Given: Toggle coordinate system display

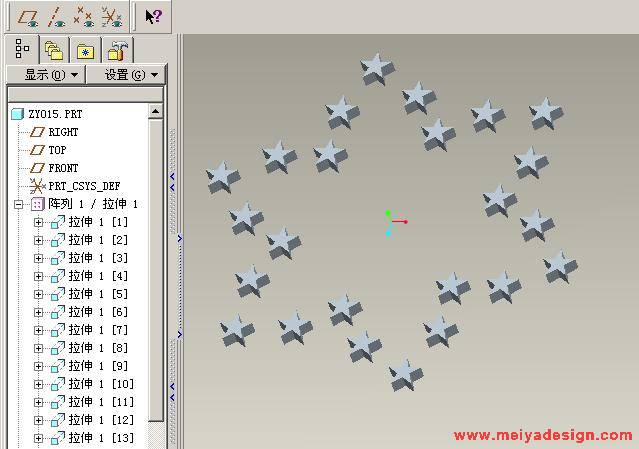Looking at the screenshot, I should coord(111,18).
